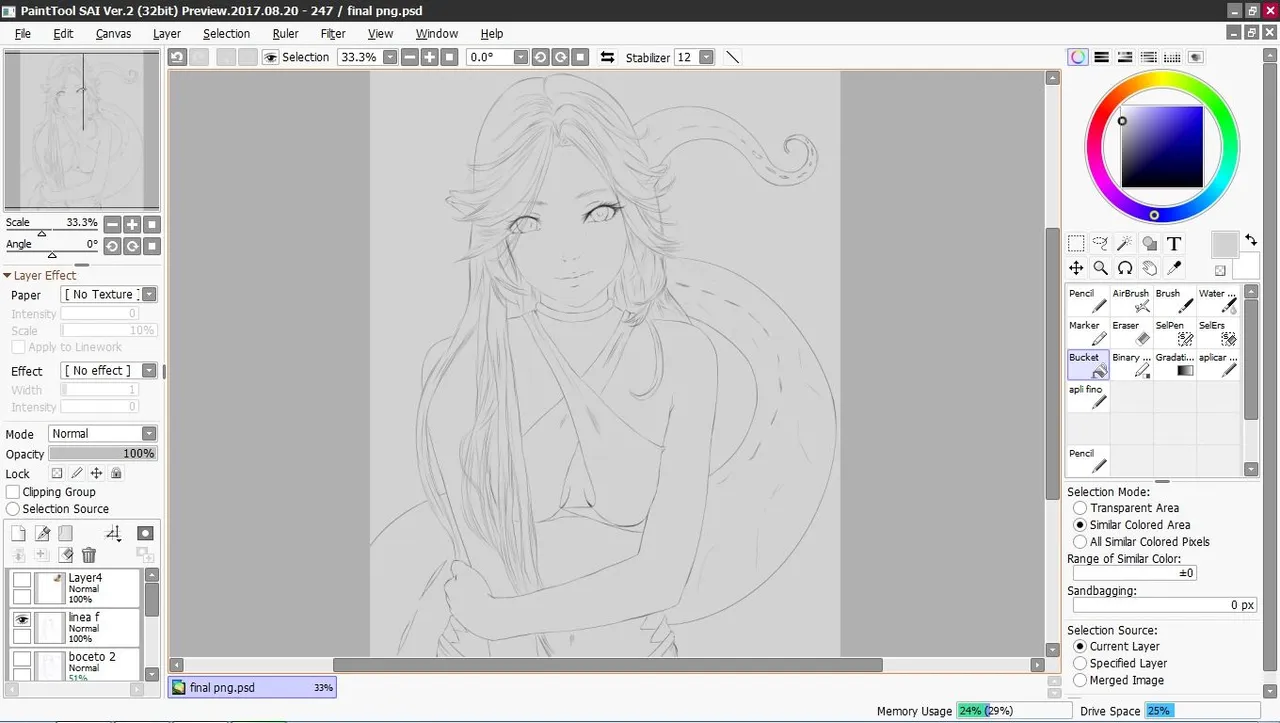Select the Eraser tool
Image resolution: width=1280 pixels, height=723 pixels.
click(1131, 333)
